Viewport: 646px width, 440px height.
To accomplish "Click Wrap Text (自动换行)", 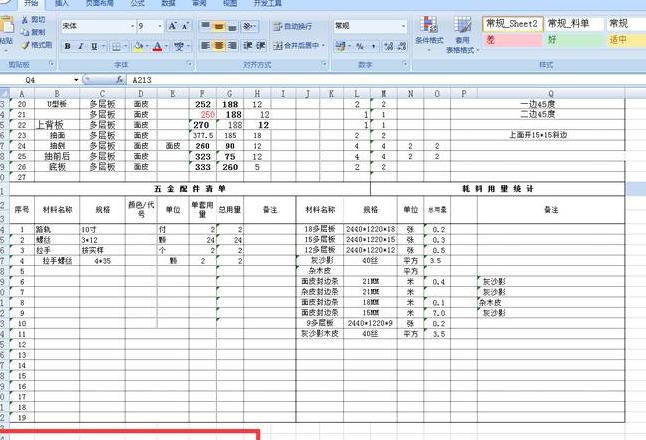I will click(x=292, y=26).
